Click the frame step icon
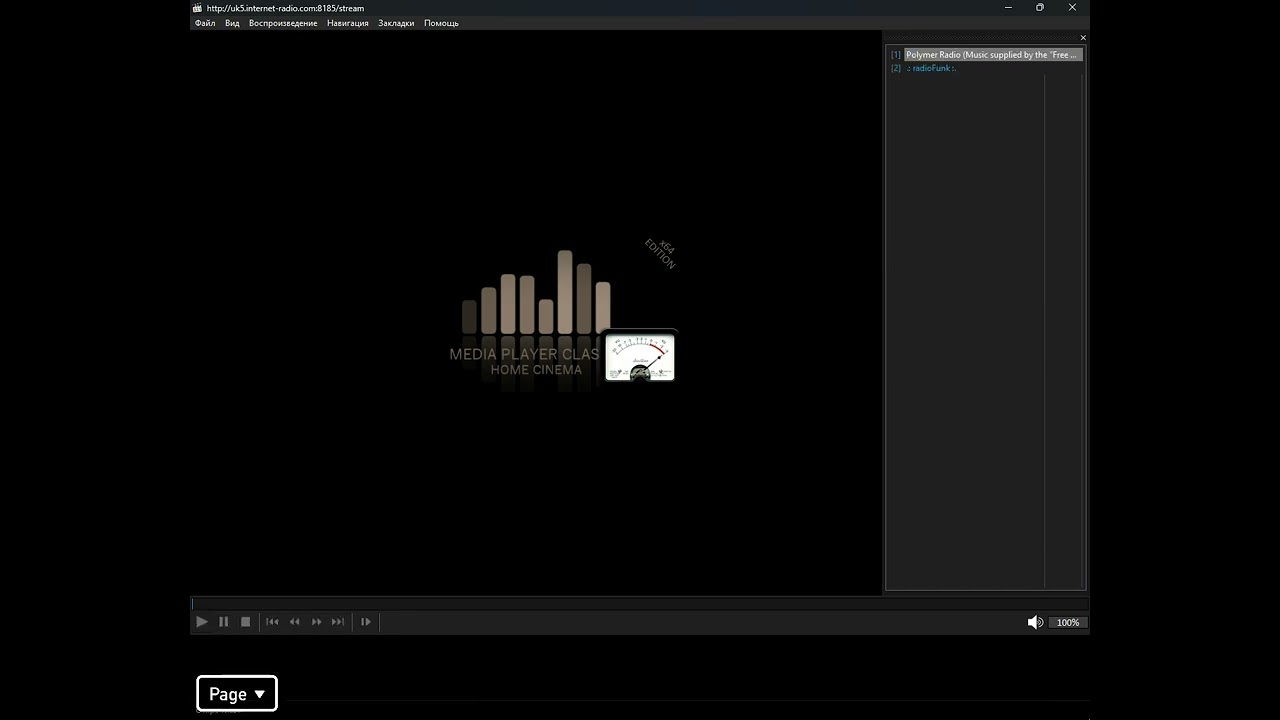This screenshot has height=720, width=1280. point(366,622)
